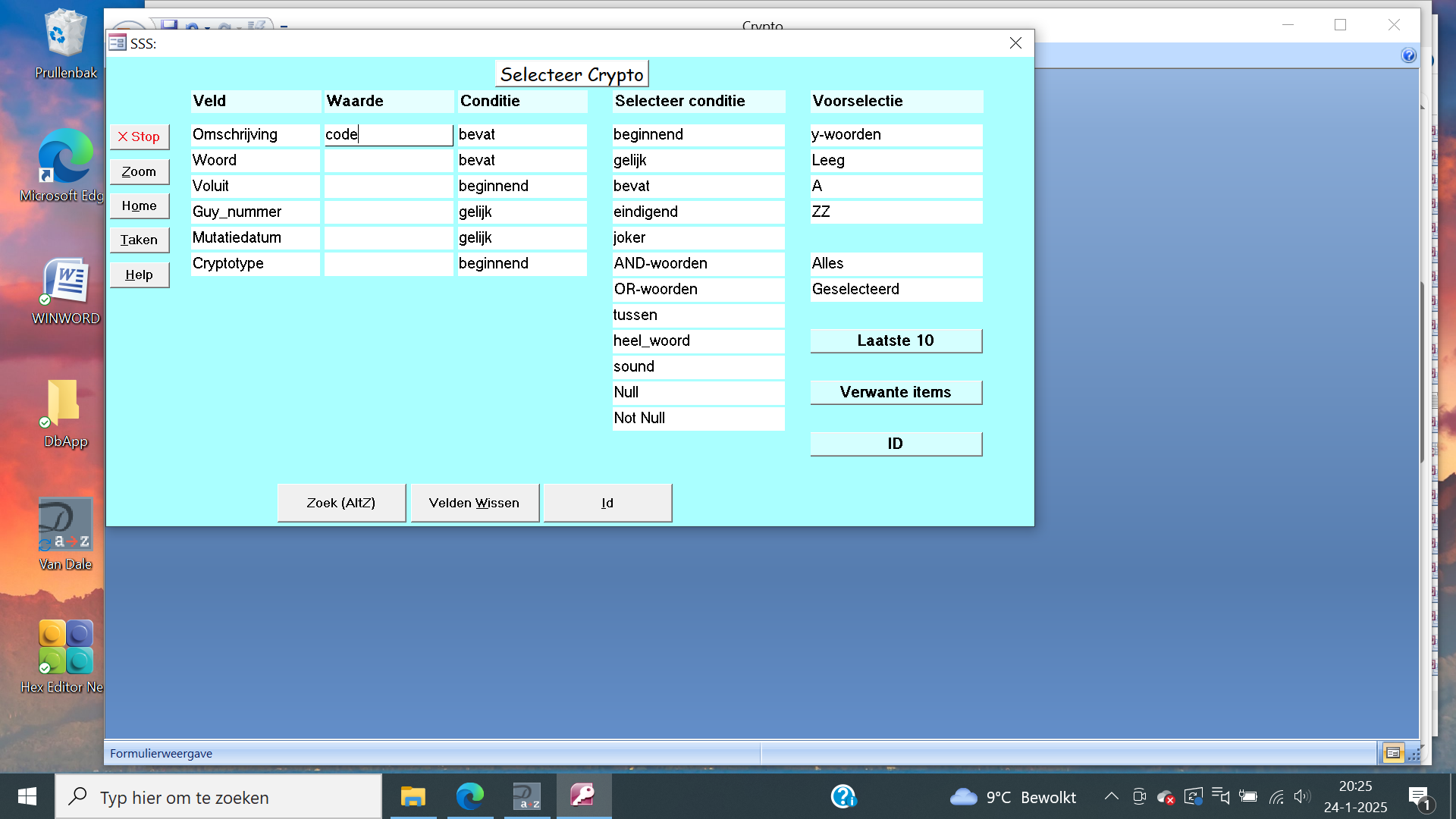This screenshot has width=1456, height=819.
Task: Click the blue help taskbar icon
Action: point(843,796)
